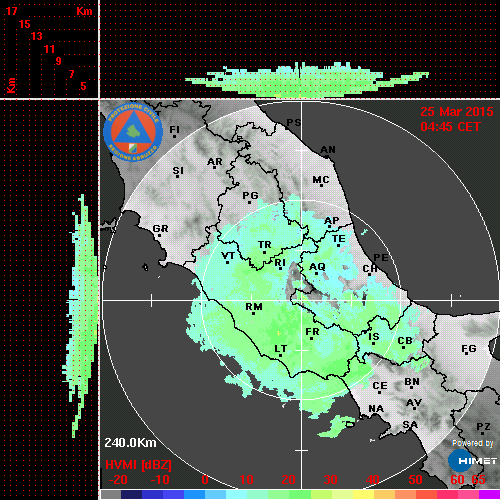Select the FI city label

(174, 129)
